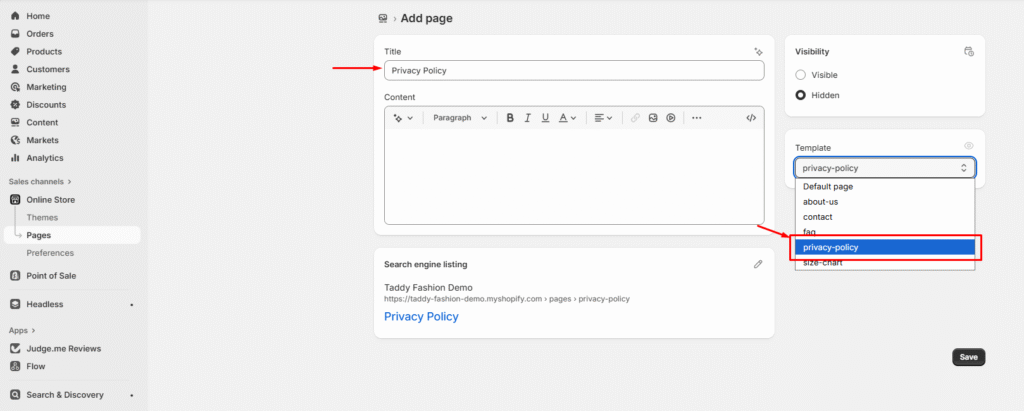Image resolution: width=1024 pixels, height=411 pixels.
Task: Click the AI sparkle icon above the Title field
Action: click(x=758, y=51)
